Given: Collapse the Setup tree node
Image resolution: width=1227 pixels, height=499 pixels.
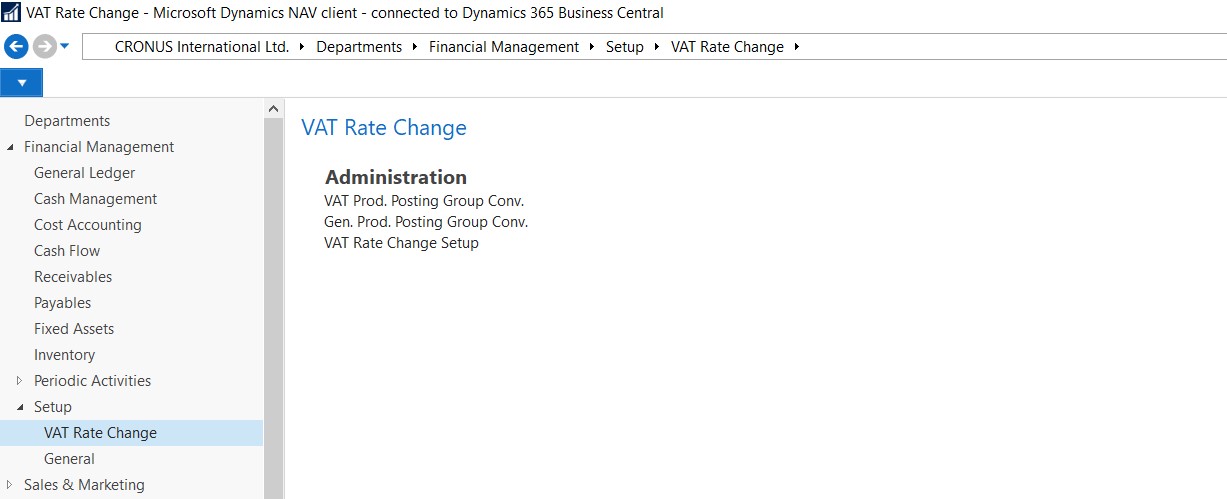Looking at the screenshot, I should click(20, 407).
